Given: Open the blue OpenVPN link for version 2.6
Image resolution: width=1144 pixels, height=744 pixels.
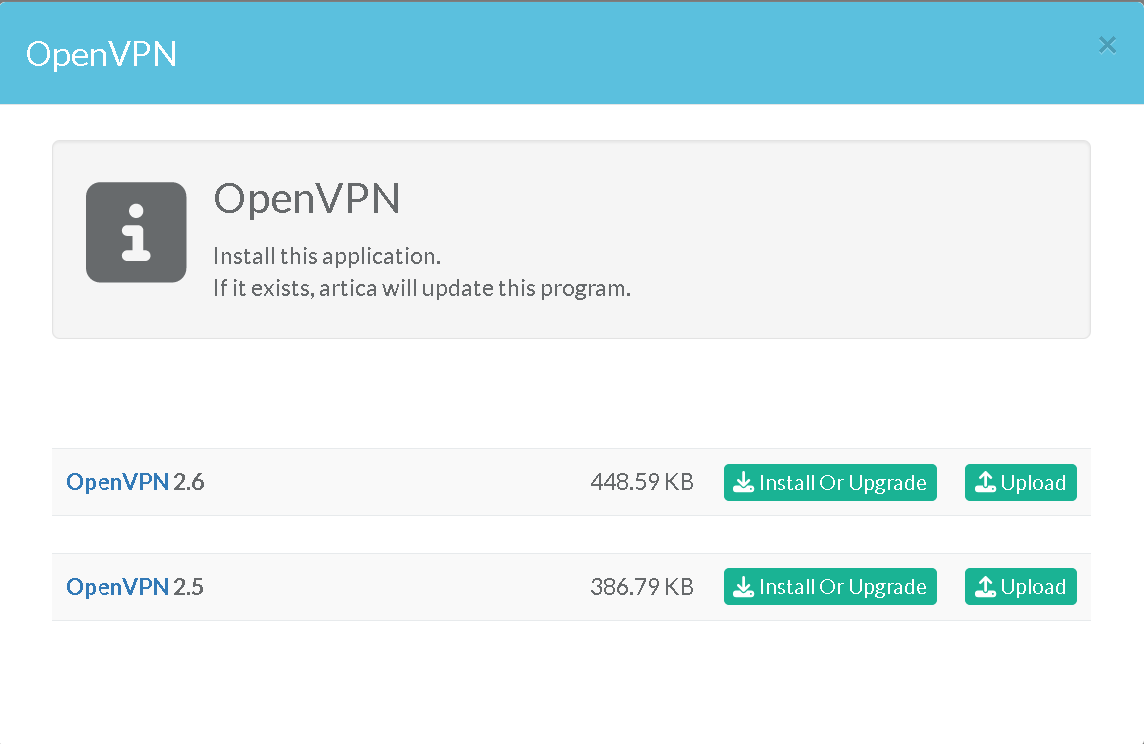Looking at the screenshot, I should tap(117, 483).
